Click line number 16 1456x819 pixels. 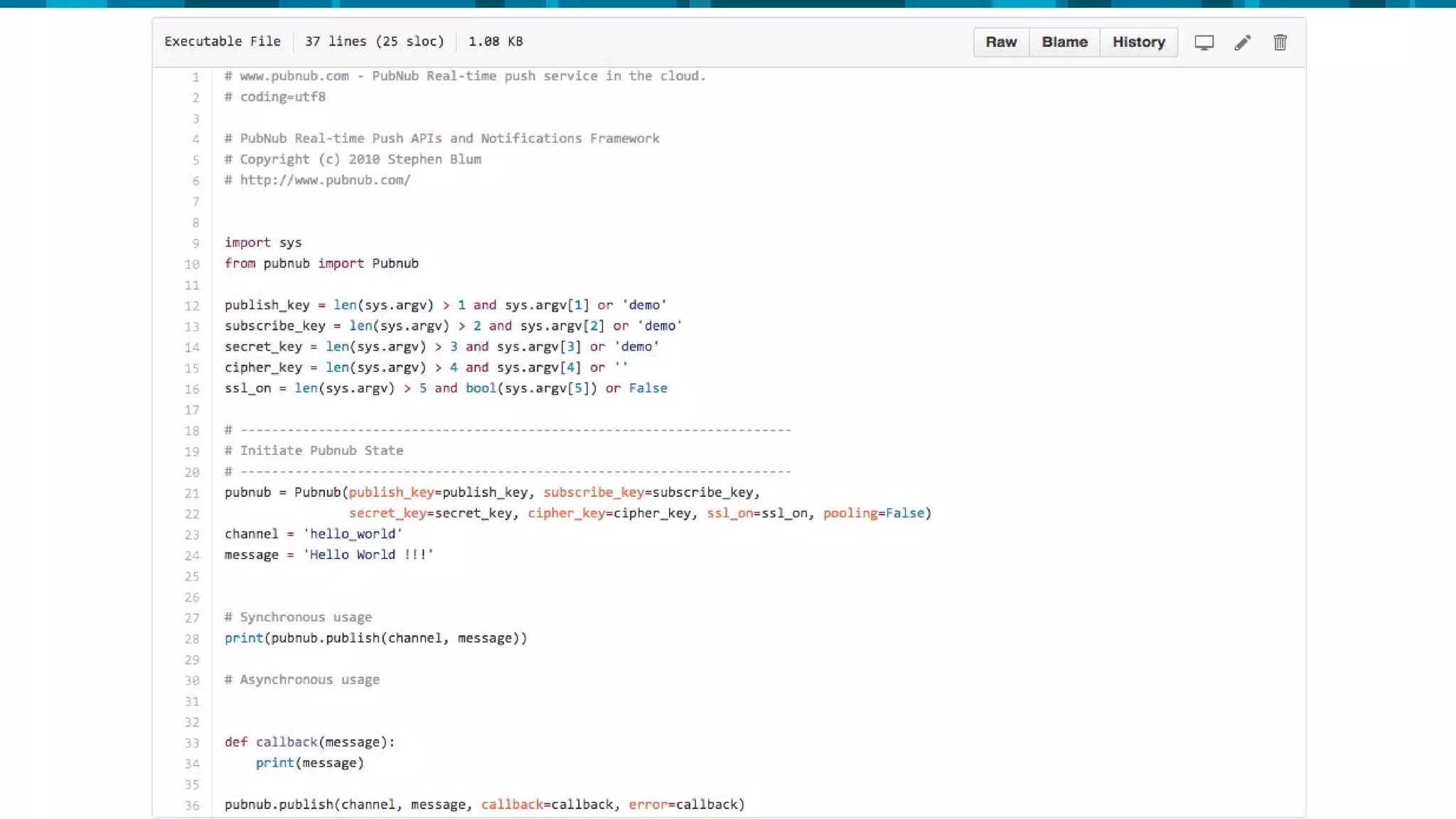pyautogui.click(x=192, y=389)
